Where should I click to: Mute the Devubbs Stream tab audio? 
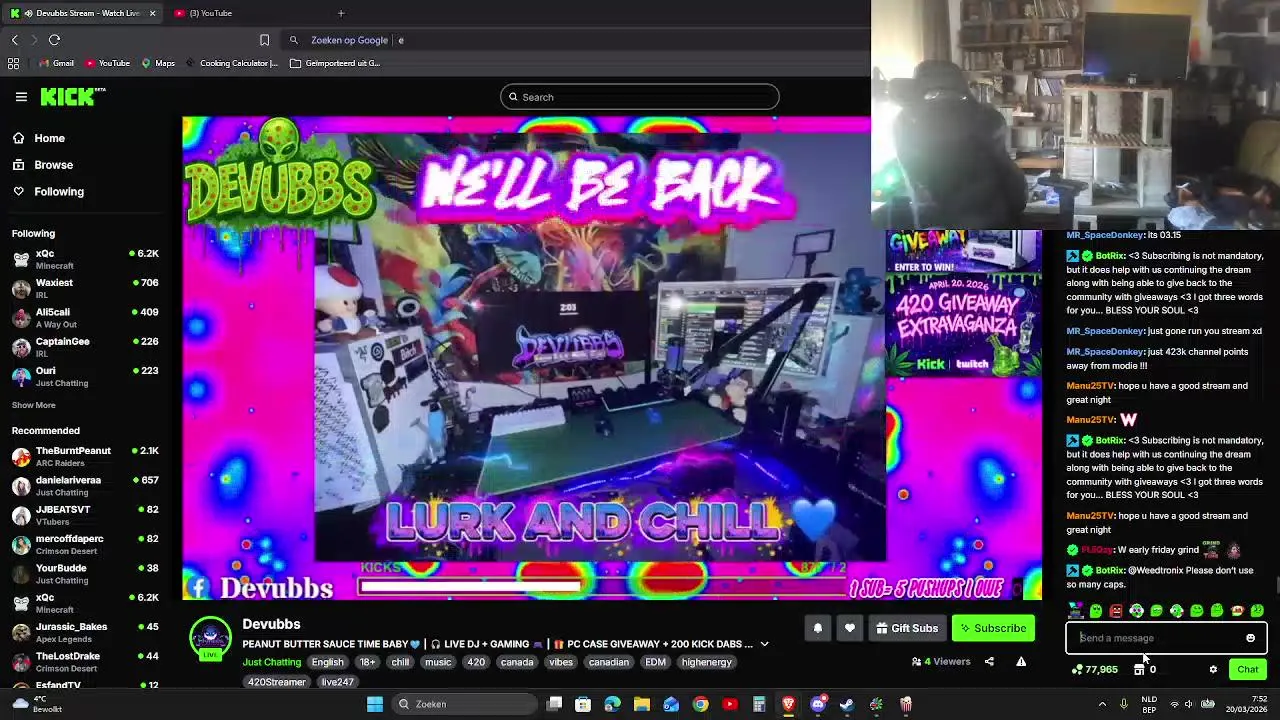coord(27,13)
